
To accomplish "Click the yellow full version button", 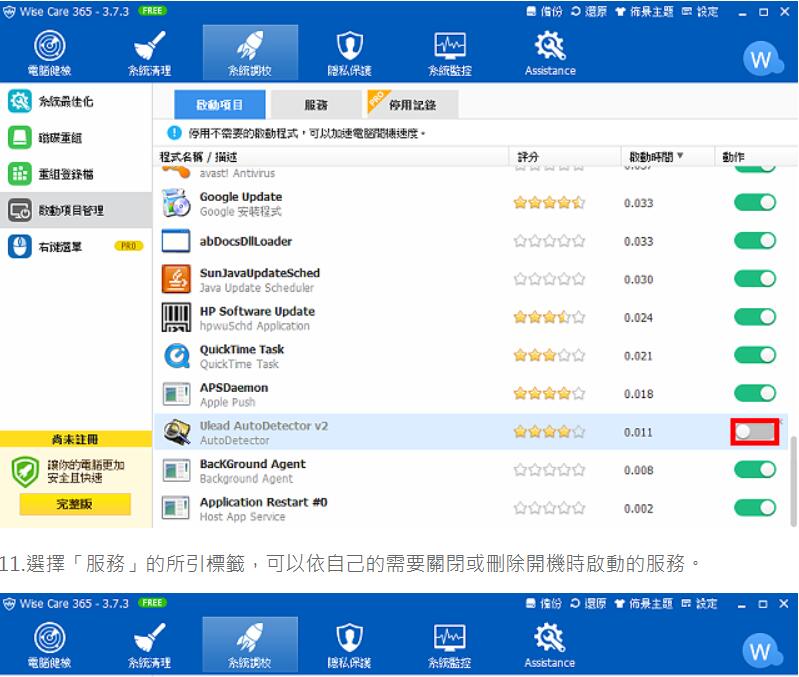I will (x=75, y=504).
